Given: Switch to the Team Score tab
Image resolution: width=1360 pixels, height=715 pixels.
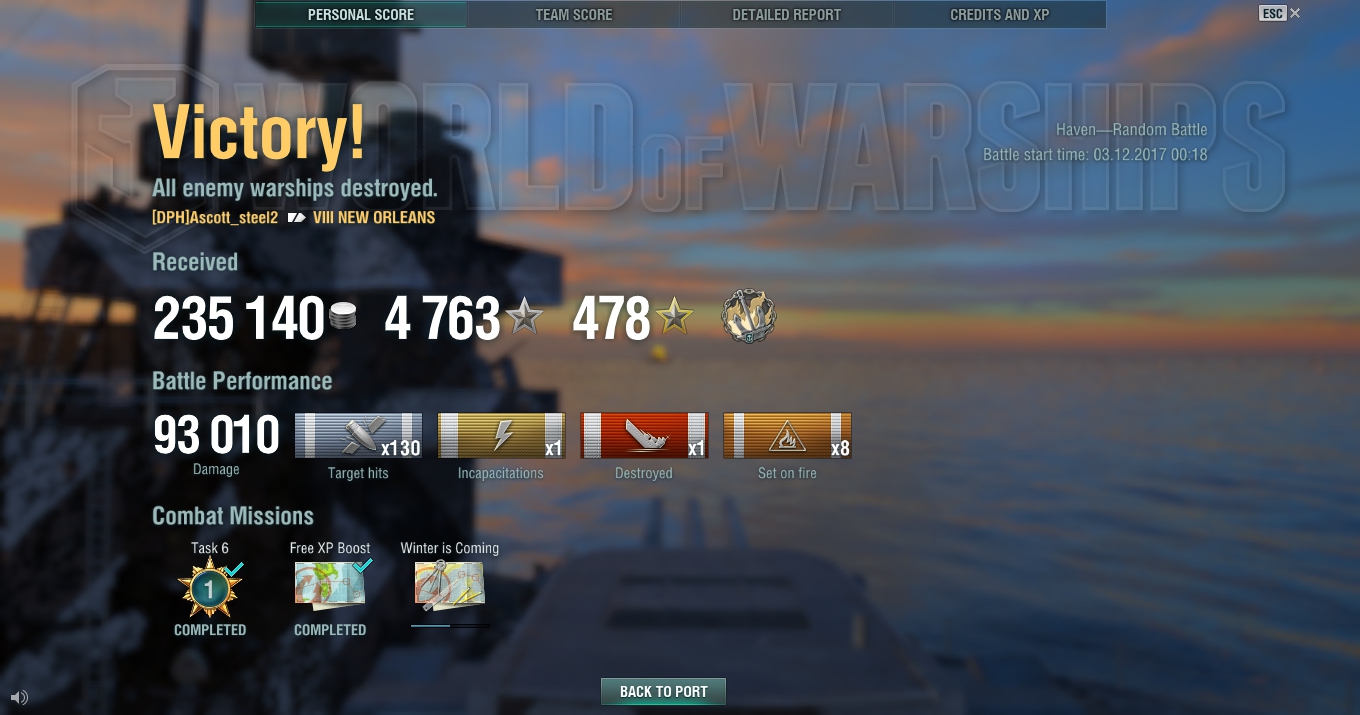Looking at the screenshot, I should (x=574, y=15).
